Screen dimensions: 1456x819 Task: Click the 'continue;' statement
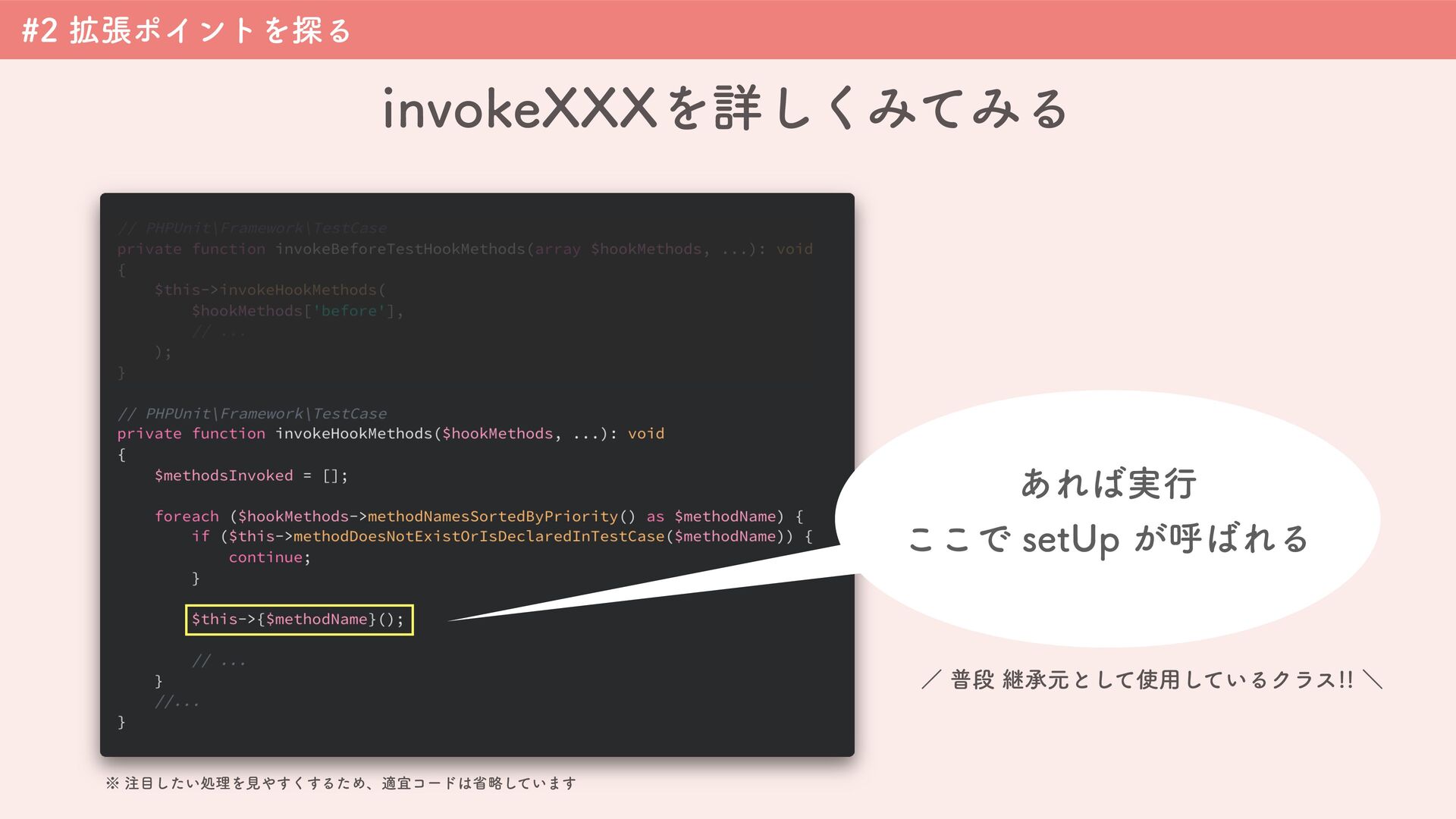click(270, 557)
